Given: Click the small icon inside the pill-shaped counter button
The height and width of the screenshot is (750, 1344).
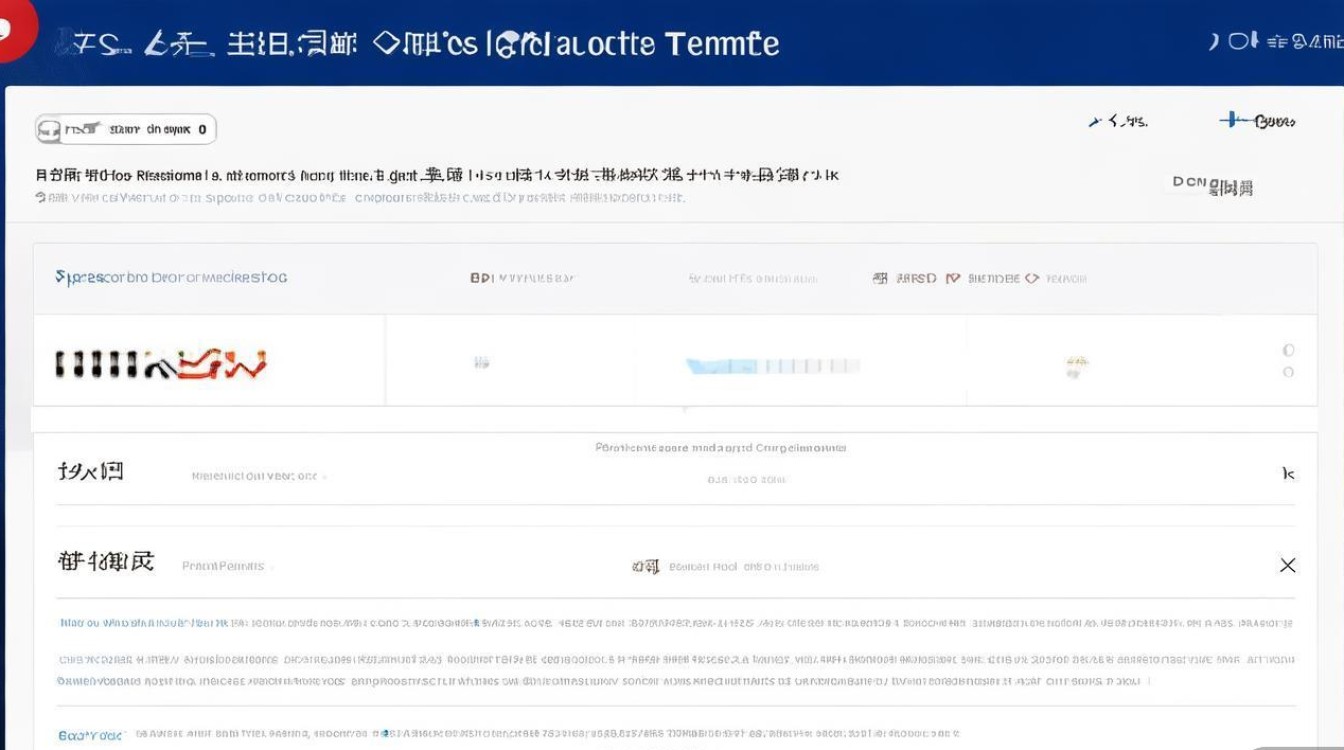Looking at the screenshot, I should (x=51, y=129).
